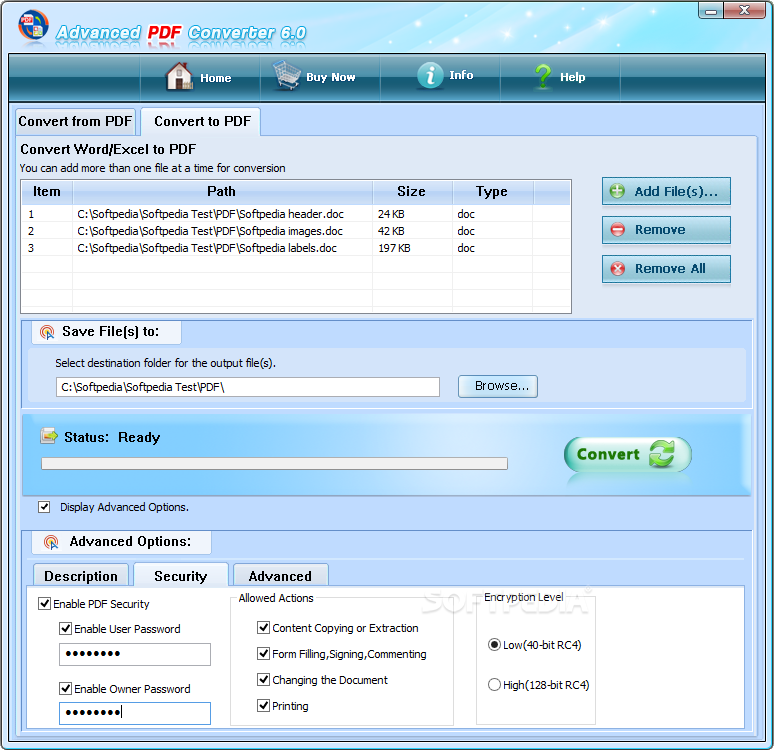Click the Advanced PDF Converter logo icon

pos(33,25)
